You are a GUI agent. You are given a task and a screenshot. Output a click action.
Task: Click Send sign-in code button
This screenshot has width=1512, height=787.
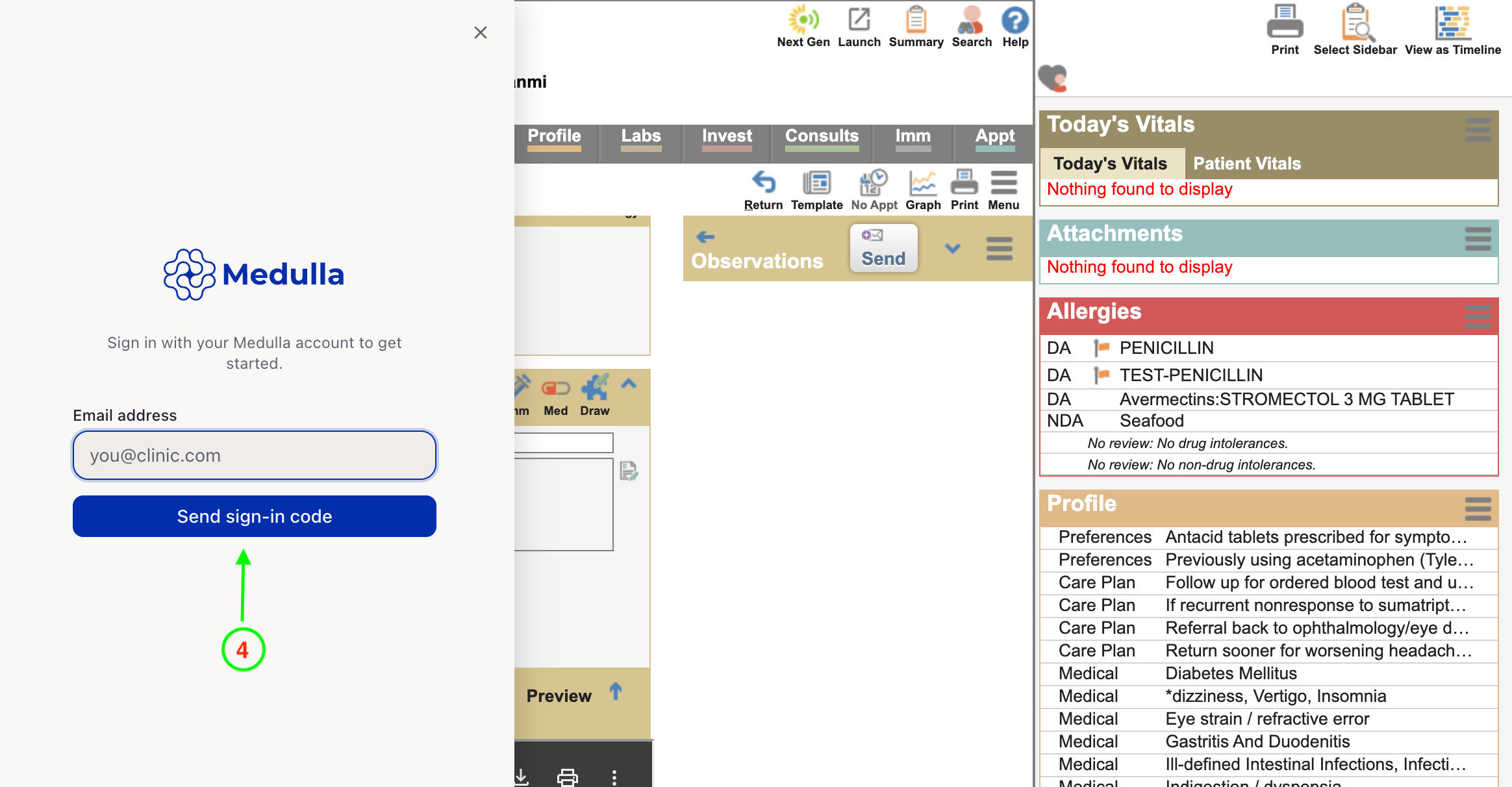(x=255, y=516)
